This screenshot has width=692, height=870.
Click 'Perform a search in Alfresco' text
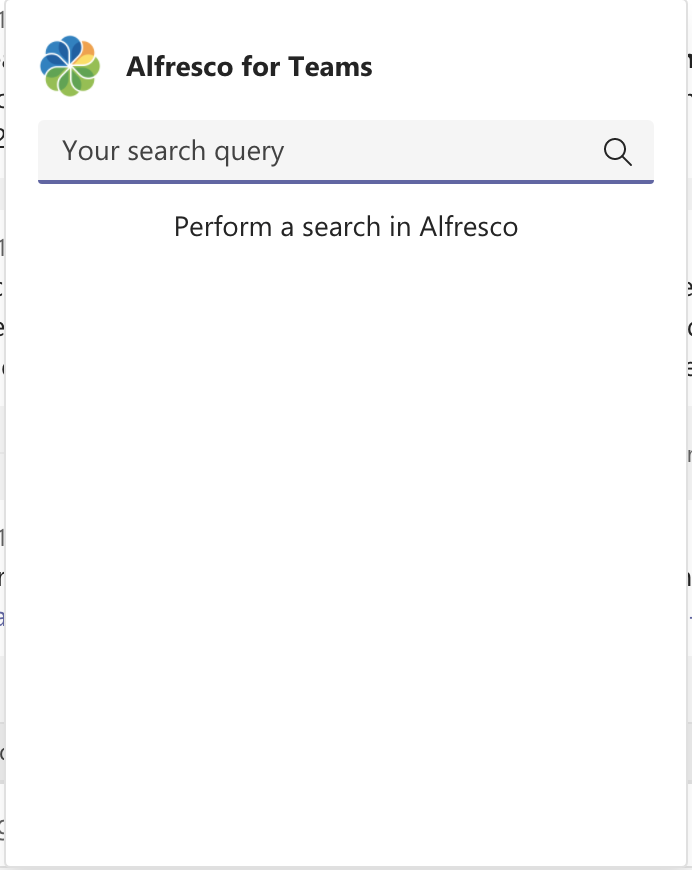346,227
